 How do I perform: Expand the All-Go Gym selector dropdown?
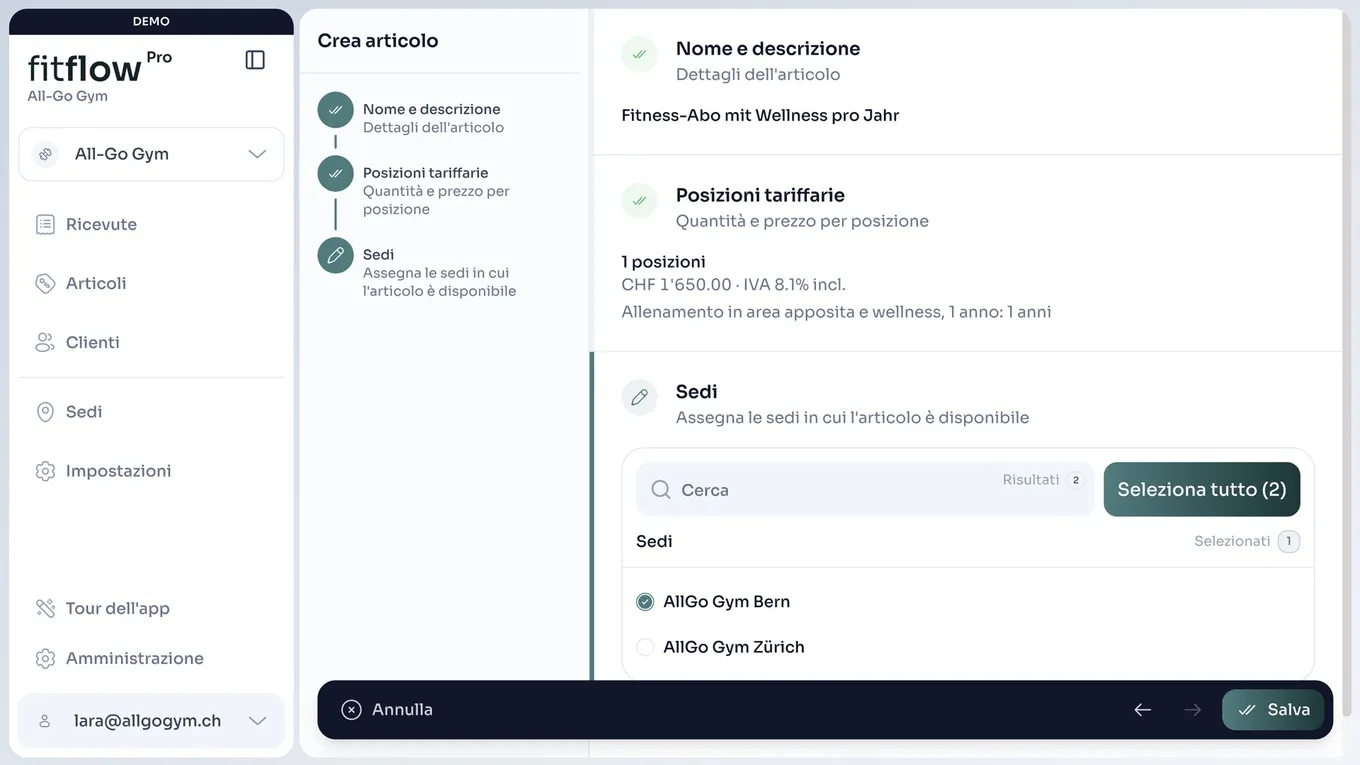(151, 154)
